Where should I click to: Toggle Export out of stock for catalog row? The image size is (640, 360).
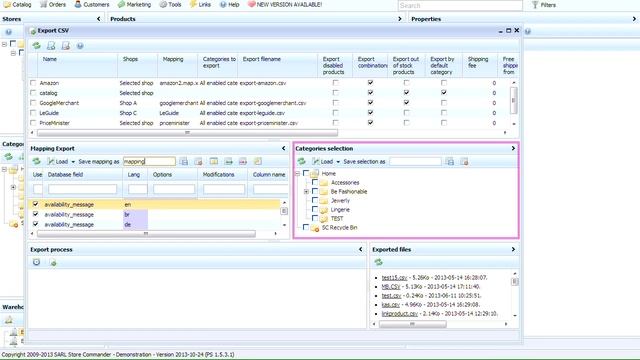(407, 93)
